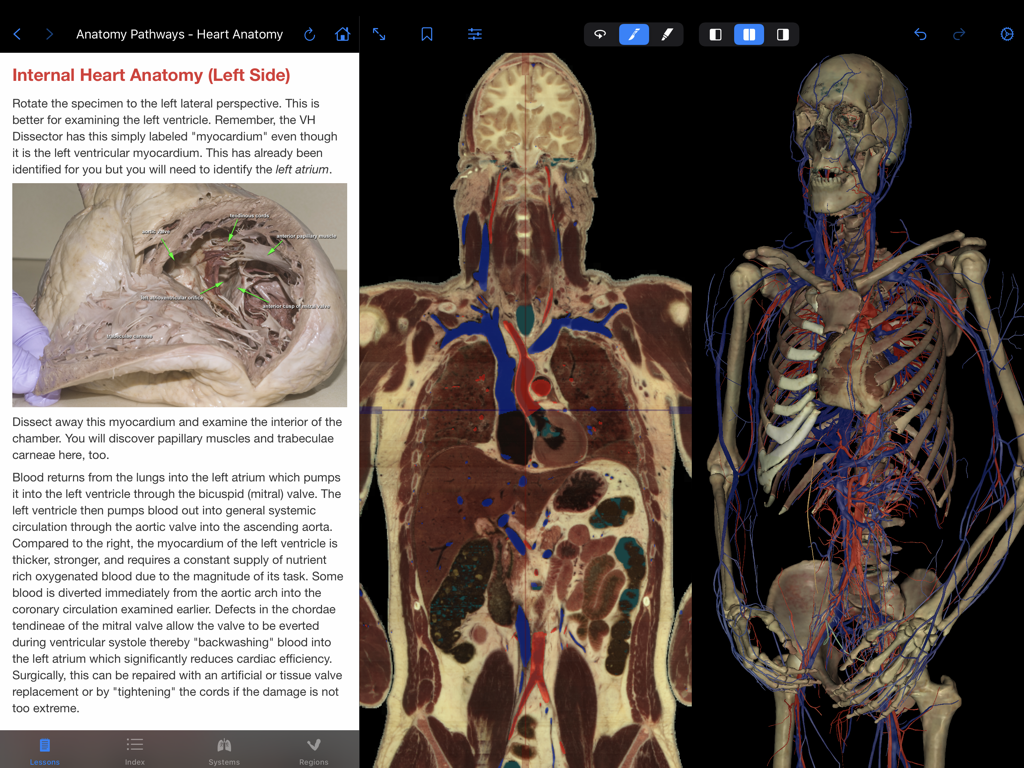Screen dimensions: 1024x768
Task: Navigate back to the previous page
Action: point(16,33)
